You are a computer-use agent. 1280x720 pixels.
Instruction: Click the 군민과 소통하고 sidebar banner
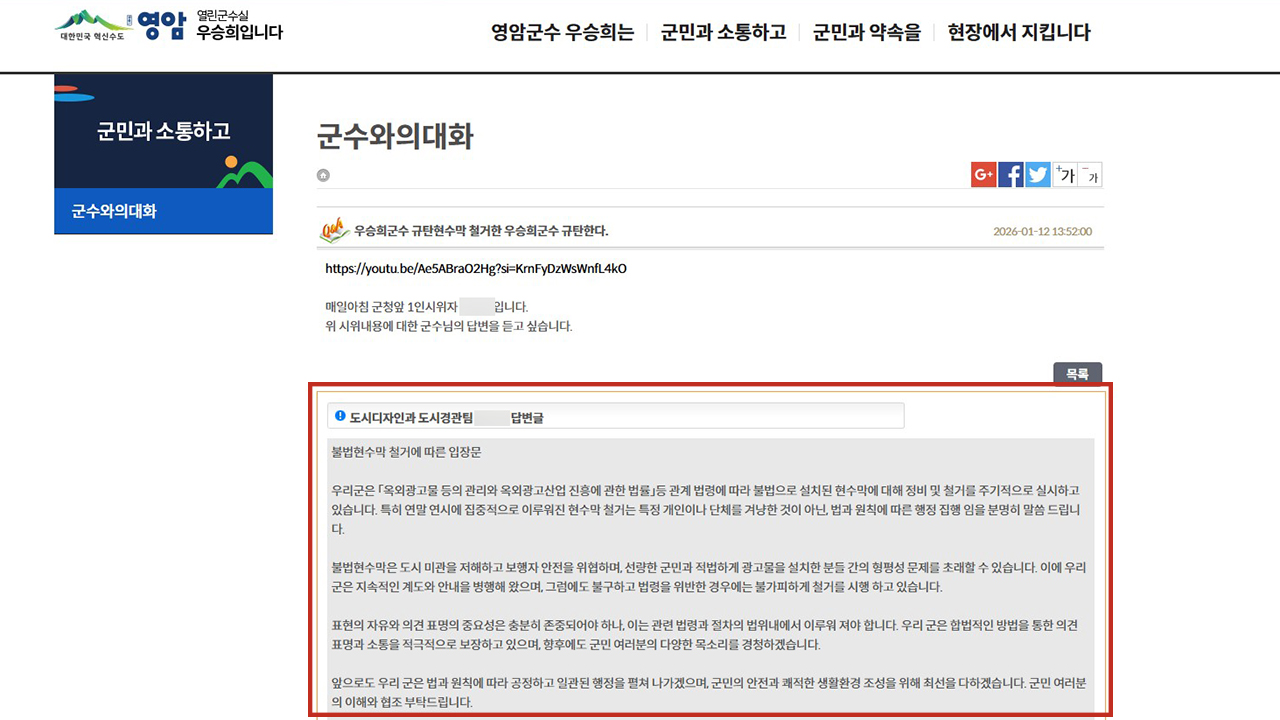click(x=163, y=131)
